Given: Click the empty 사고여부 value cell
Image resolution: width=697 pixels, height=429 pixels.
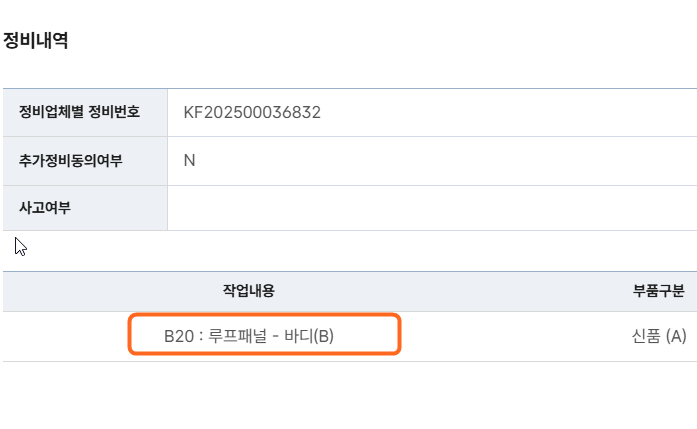Looking at the screenshot, I should point(430,208).
